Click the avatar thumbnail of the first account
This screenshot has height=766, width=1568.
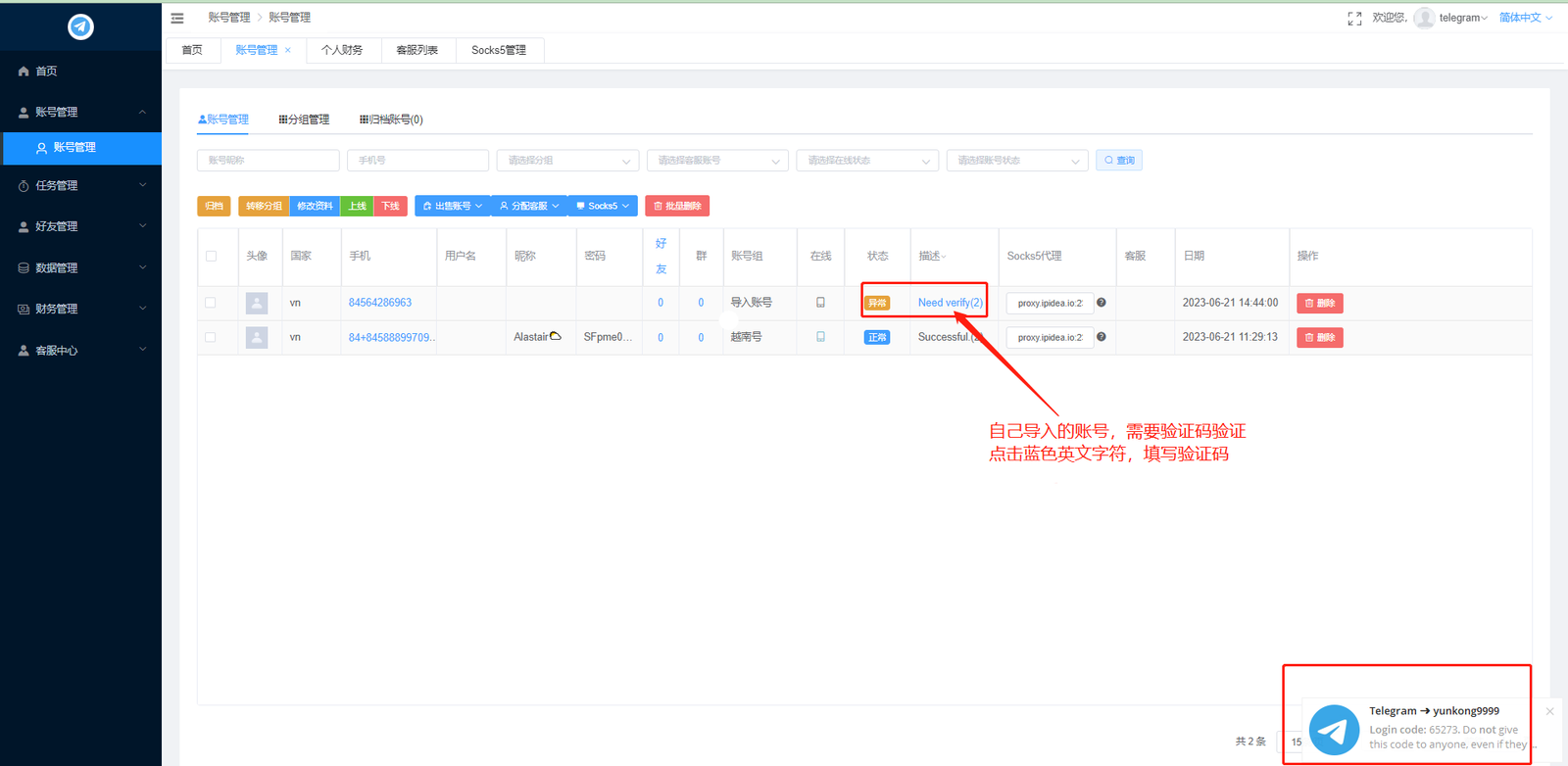[257, 303]
